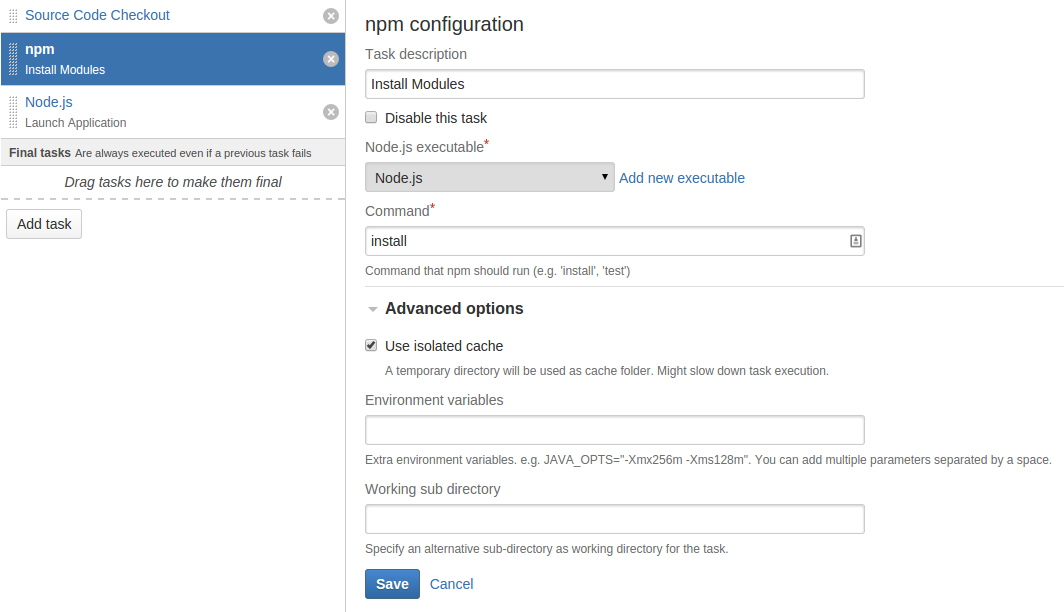Uncheck the Use isolated cache checkbox
Screen dimensions: 1064x612
(x=371, y=345)
